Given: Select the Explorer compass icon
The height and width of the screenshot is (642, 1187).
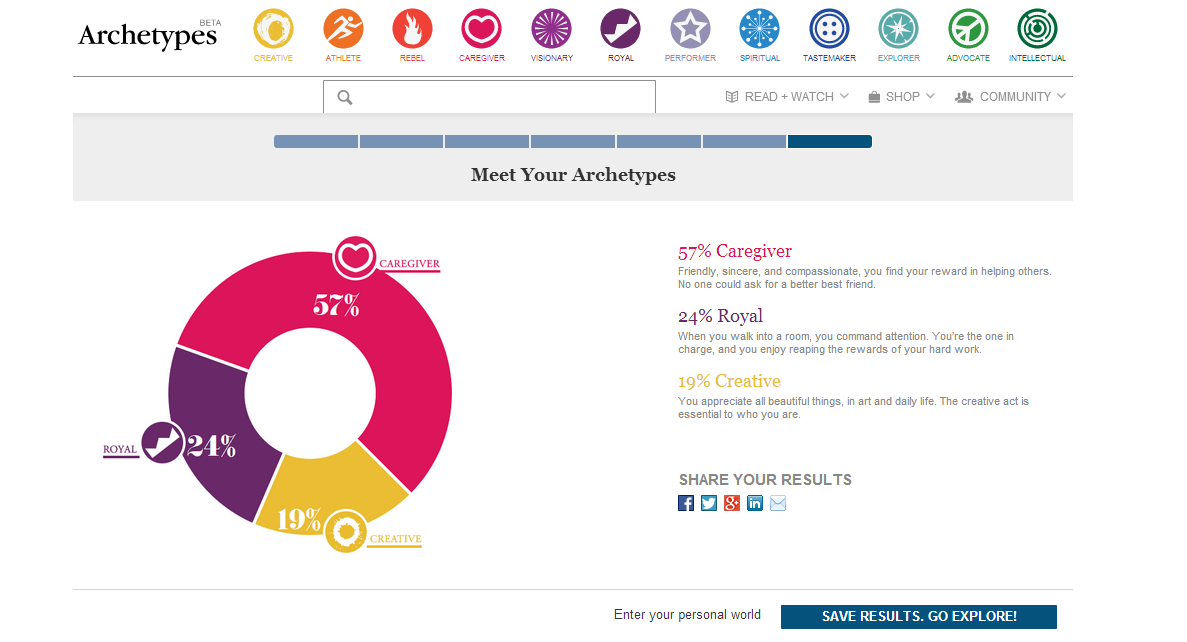Looking at the screenshot, I should 898,29.
